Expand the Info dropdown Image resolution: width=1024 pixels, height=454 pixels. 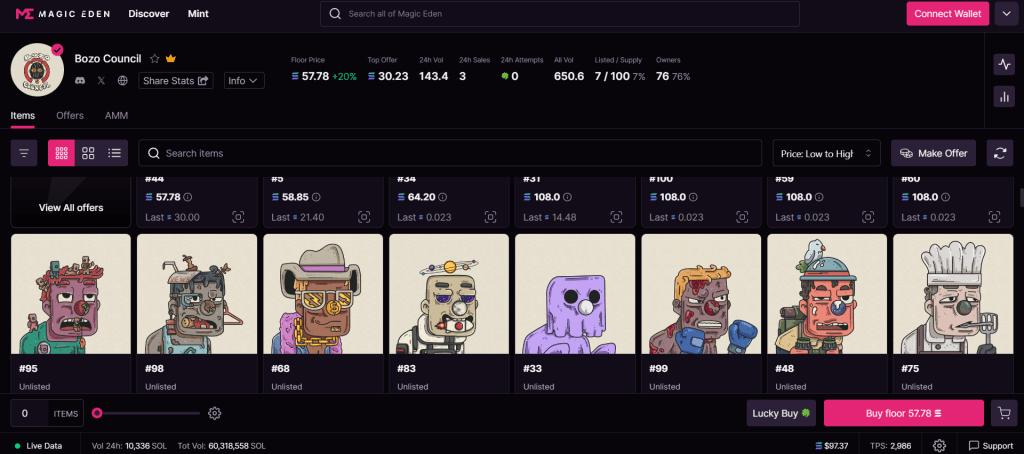pyautogui.click(x=243, y=80)
